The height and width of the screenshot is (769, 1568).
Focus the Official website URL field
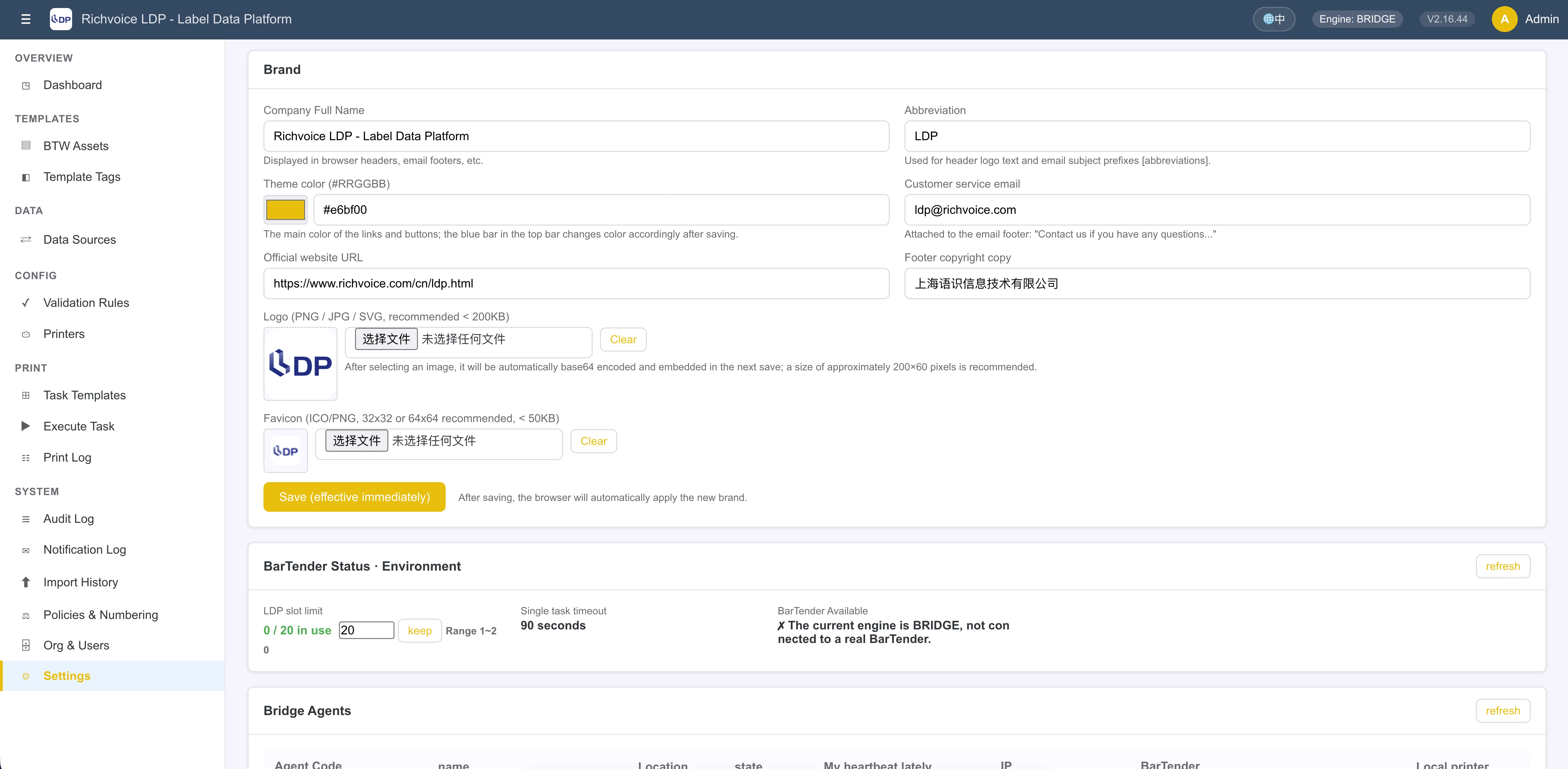tap(576, 283)
